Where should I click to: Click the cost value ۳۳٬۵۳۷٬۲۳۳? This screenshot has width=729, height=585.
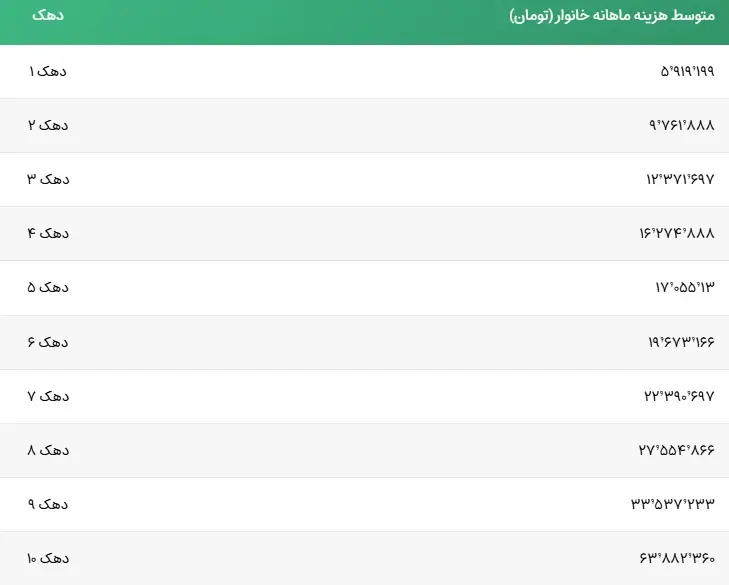[x=673, y=504]
